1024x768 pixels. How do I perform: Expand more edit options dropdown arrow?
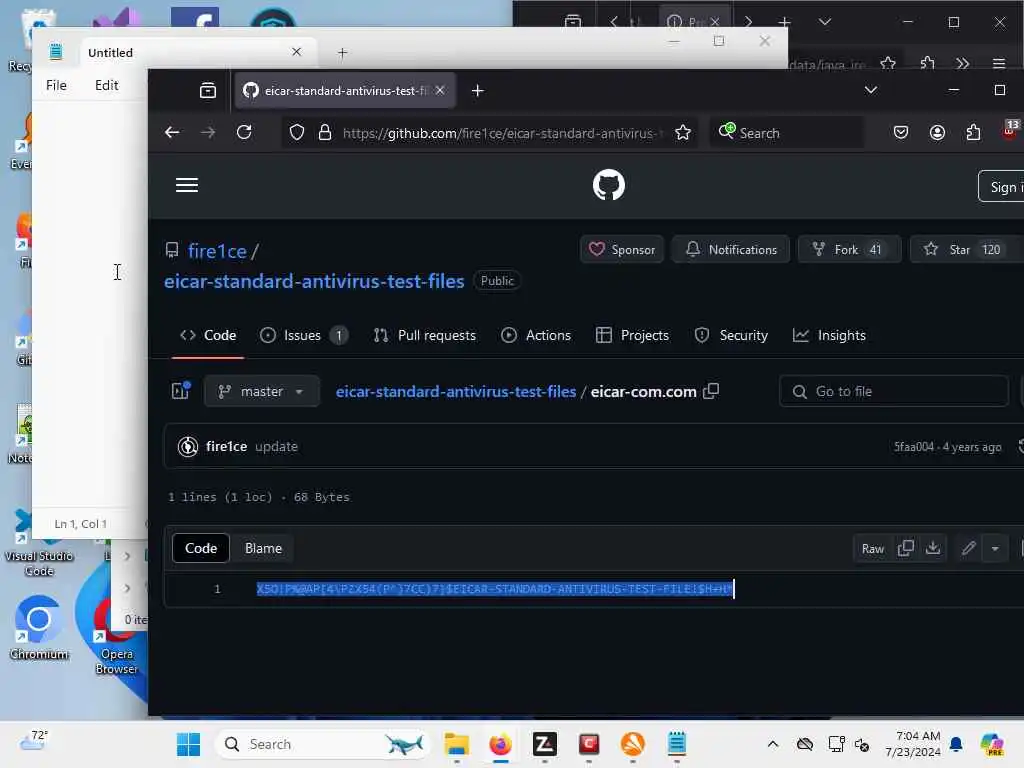pyautogui.click(x=995, y=549)
